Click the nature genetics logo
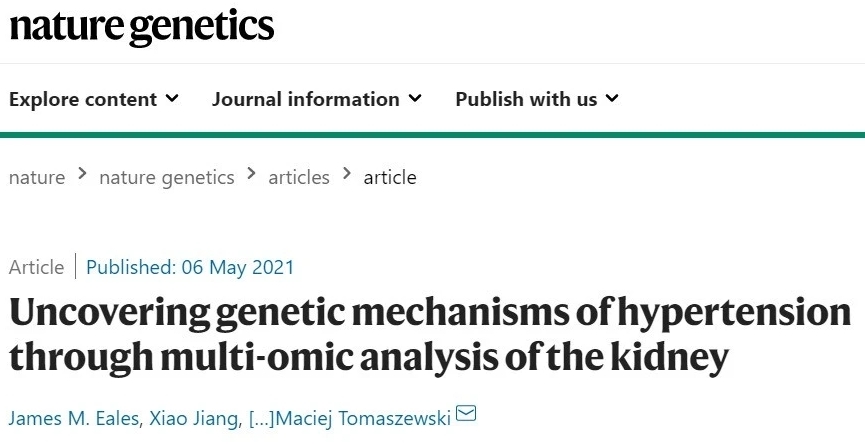Screen dimensions: 865x444 tap(142, 28)
